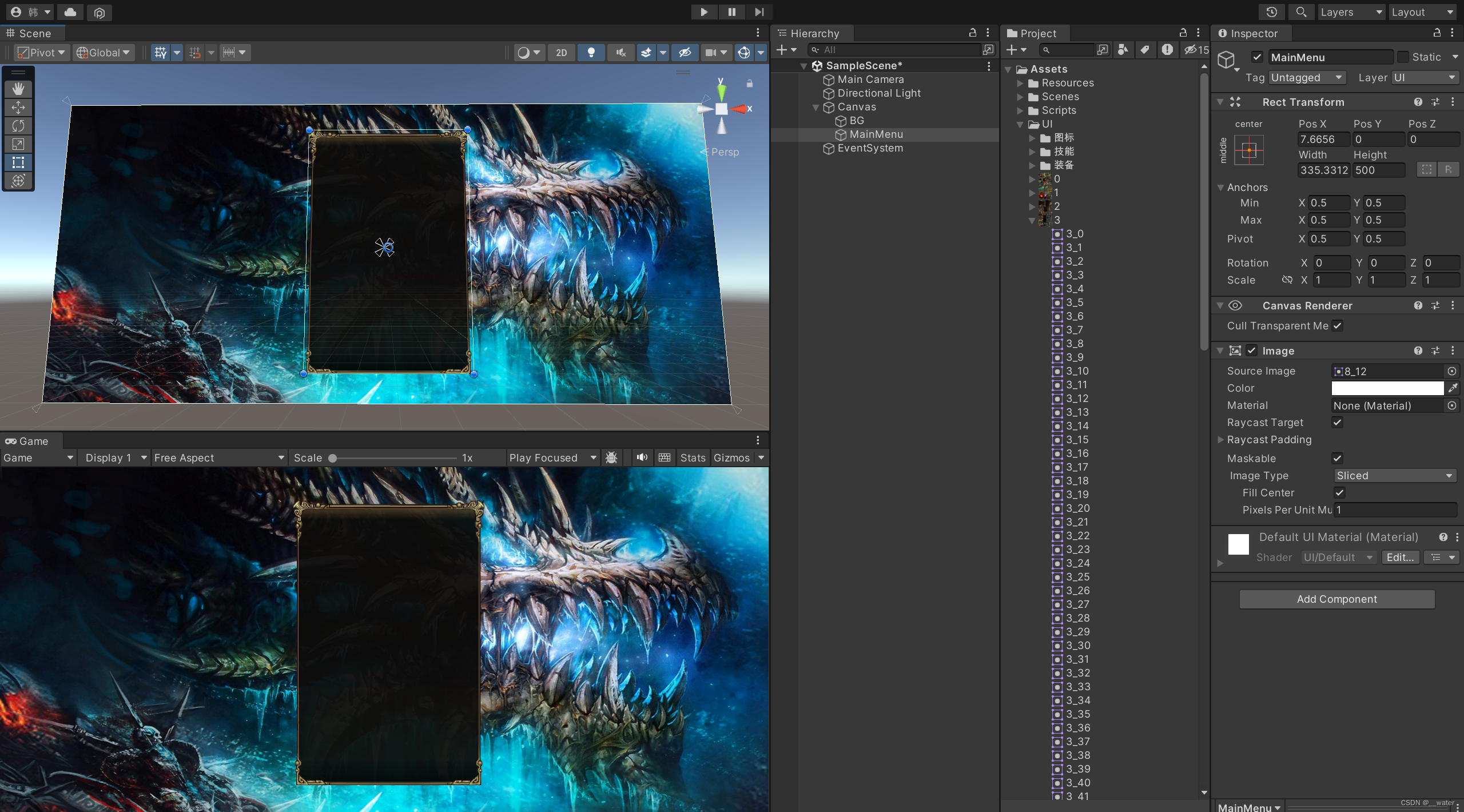
Task: Open the anchor presets box
Action: coord(1249,150)
